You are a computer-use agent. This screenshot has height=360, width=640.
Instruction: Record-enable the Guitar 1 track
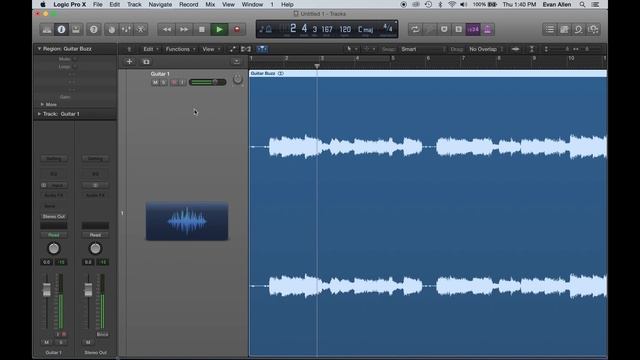[174, 82]
